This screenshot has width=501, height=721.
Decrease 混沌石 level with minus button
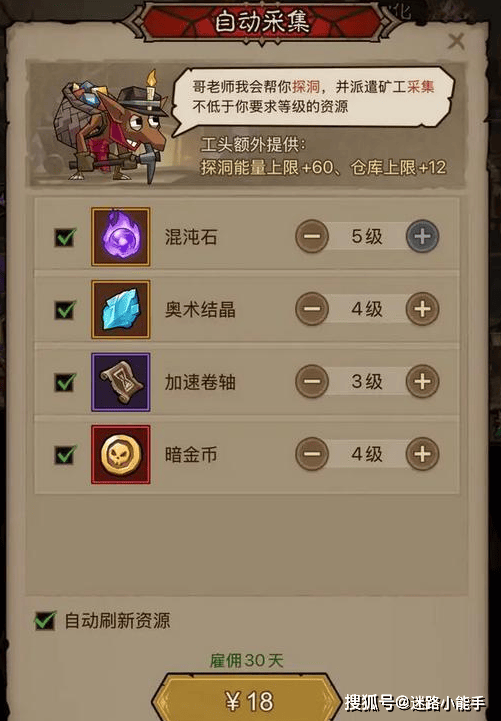point(312,237)
